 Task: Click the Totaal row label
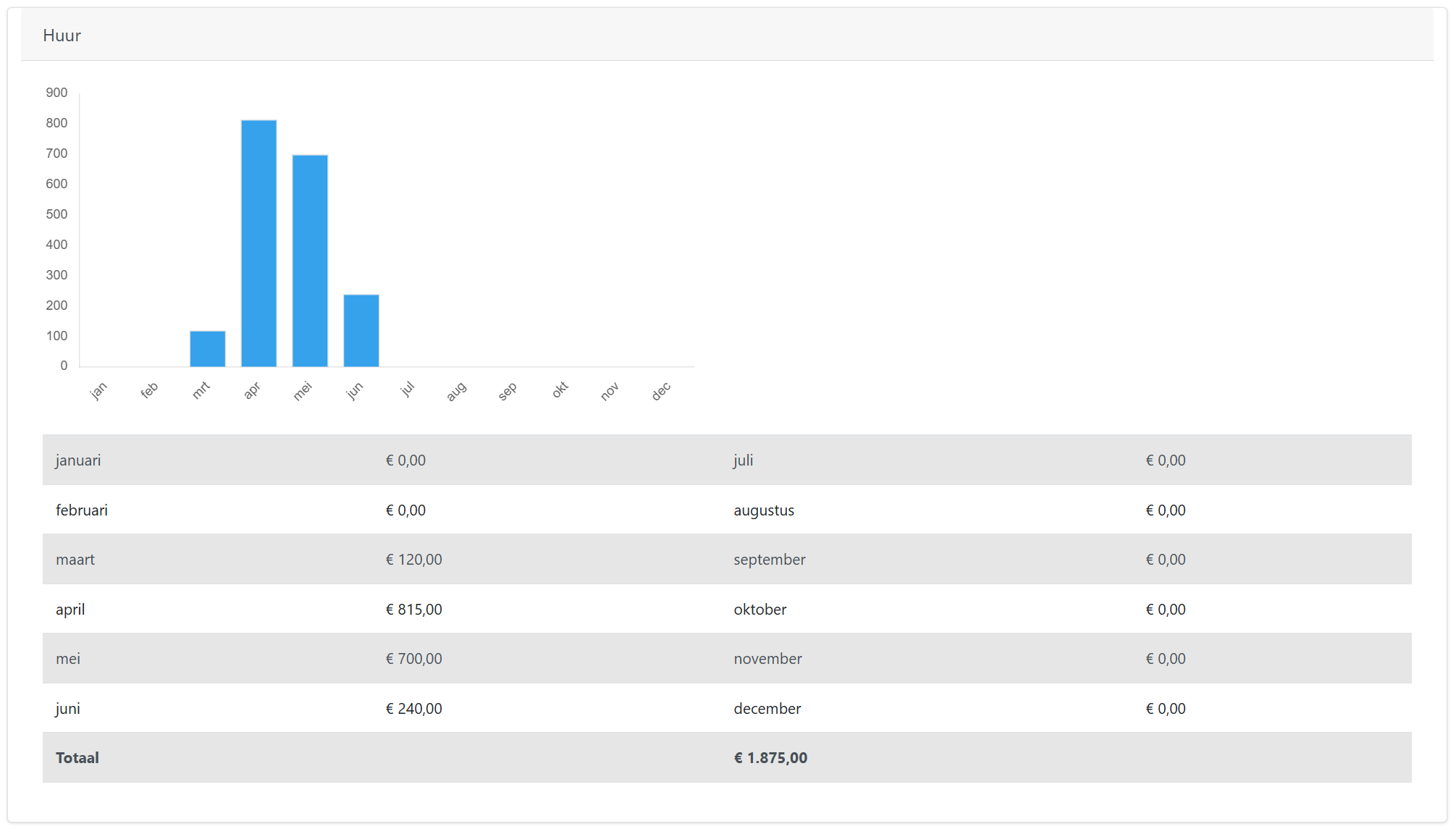click(x=77, y=758)
